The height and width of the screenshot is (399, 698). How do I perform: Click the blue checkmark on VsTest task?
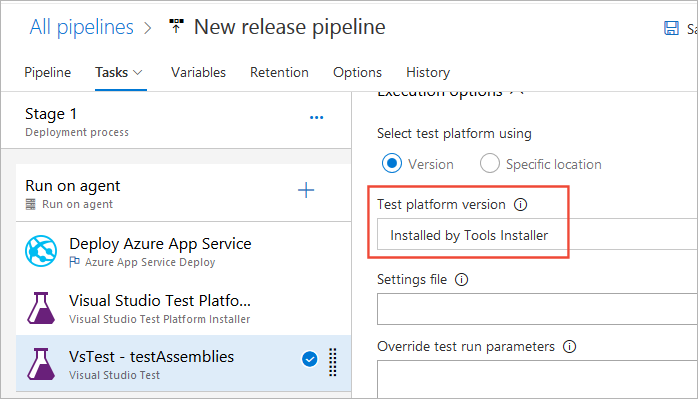pyautogui.click(x=309, y=359)
